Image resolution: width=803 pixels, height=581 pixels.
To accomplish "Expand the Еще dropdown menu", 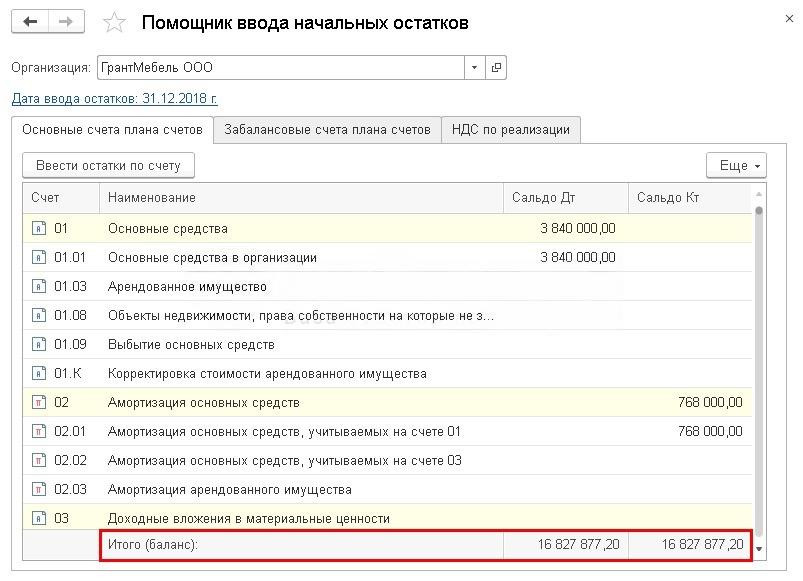I will coord(736,165).
